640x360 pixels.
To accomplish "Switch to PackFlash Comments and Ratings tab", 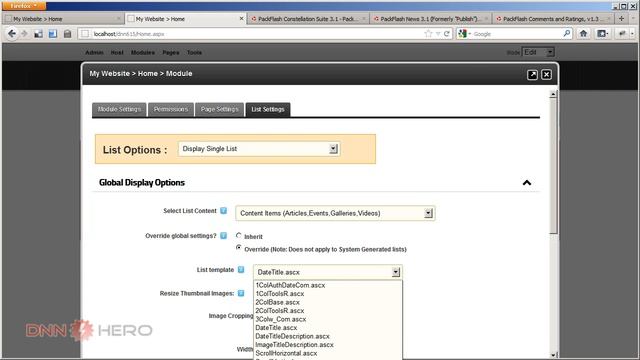I will (553, 19).
